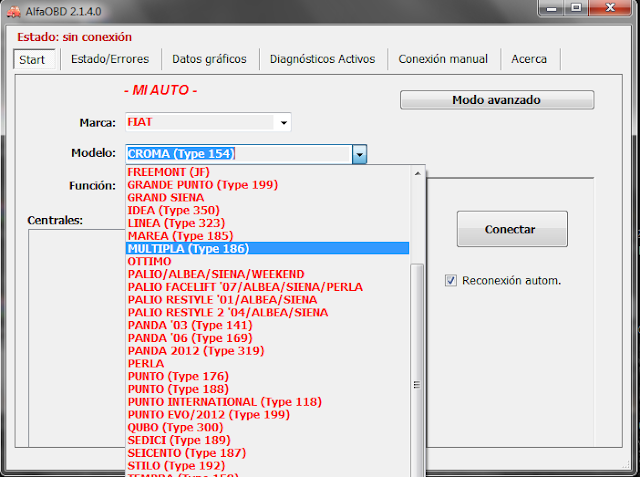This screenshot has width=640, height=477.
Task: Open the Marca dropdown arrow
Action: 284,122
